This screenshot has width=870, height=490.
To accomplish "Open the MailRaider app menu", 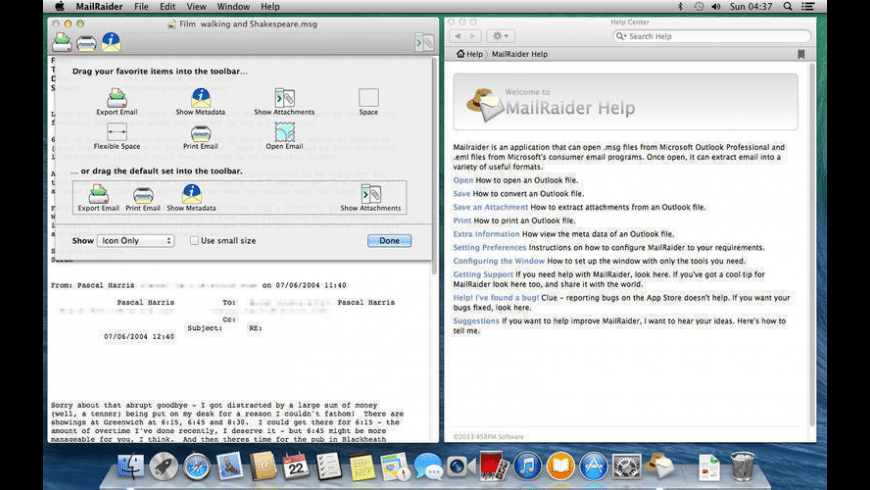I will tap(99, 7).
